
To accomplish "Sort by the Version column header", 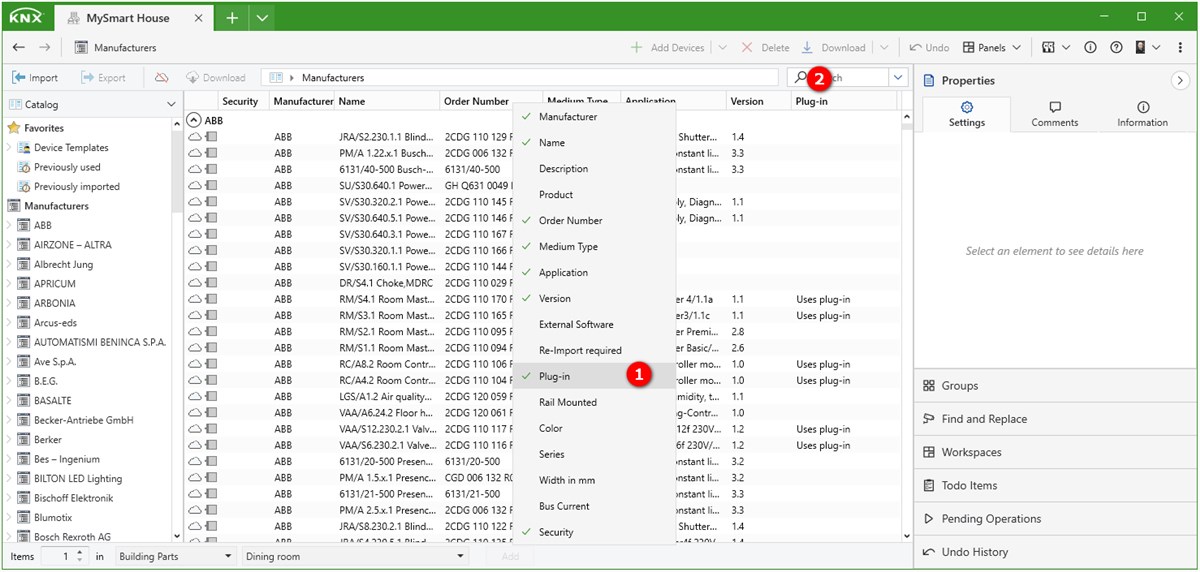I will 758,101.
